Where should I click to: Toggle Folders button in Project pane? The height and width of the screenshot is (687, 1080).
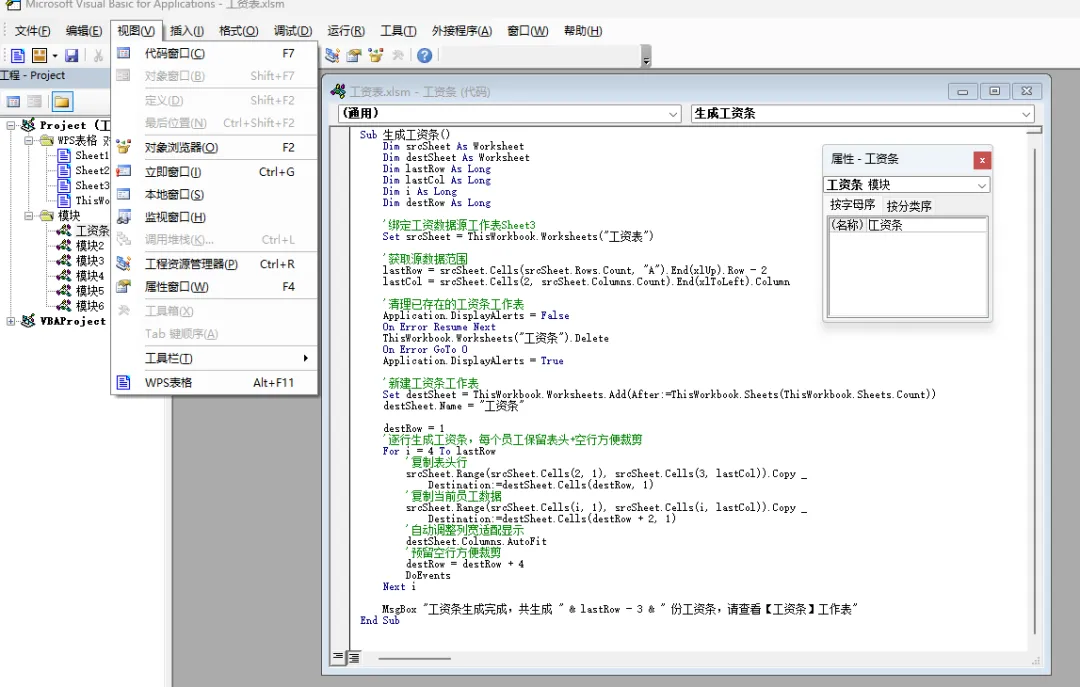click(62, 102)
